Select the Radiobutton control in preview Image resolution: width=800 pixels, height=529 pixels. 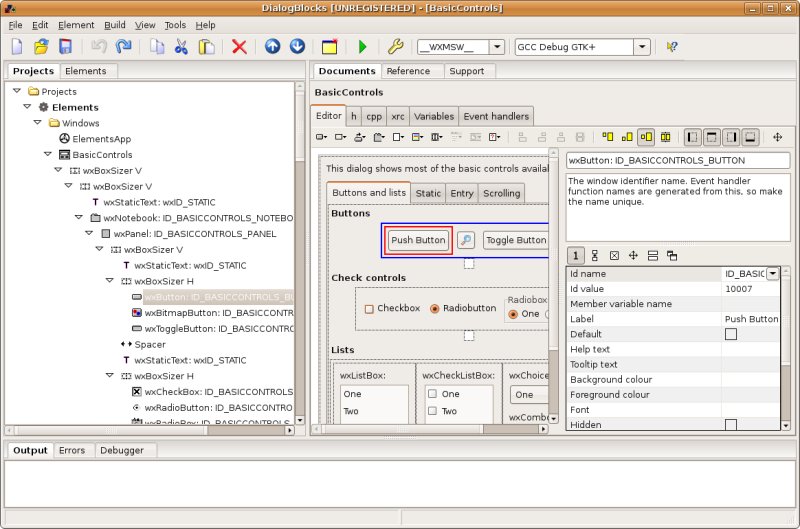(435, 309)
